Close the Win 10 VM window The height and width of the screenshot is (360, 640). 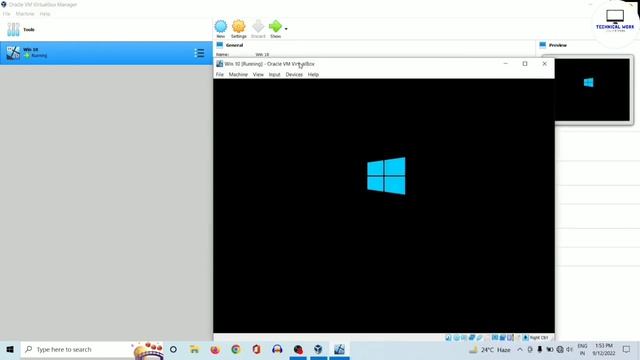pyautogui.click(x=544, y=64)
